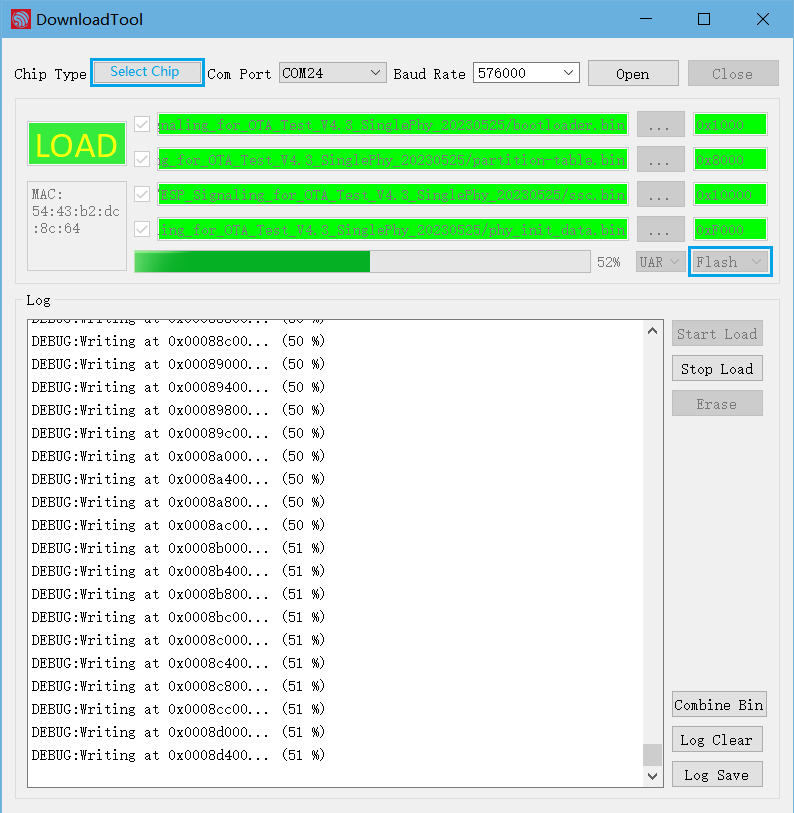
Task: Click the Combine Bin button
Action: [x=718, y=705]
